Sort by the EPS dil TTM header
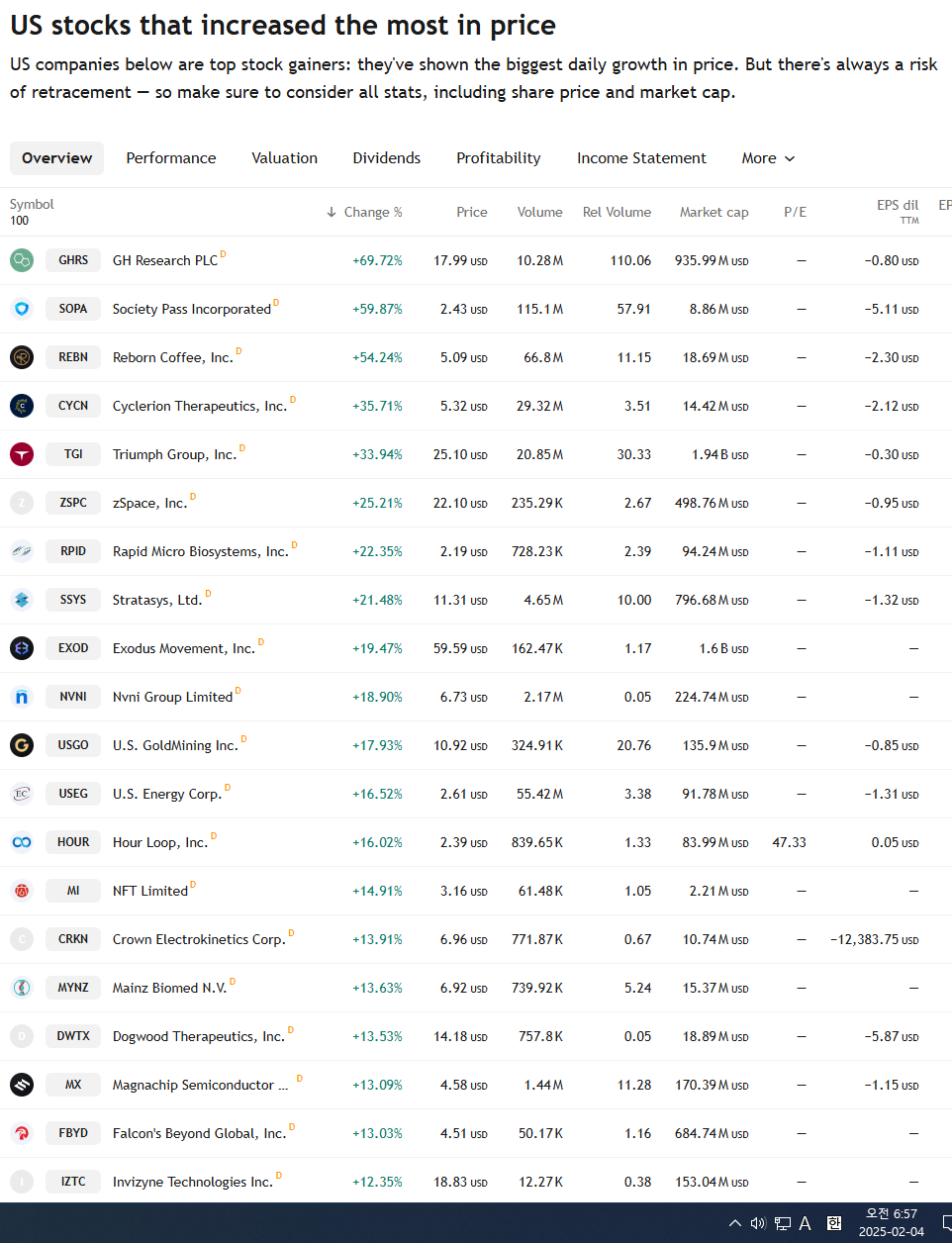The image size is (952, 1243). 898,212
